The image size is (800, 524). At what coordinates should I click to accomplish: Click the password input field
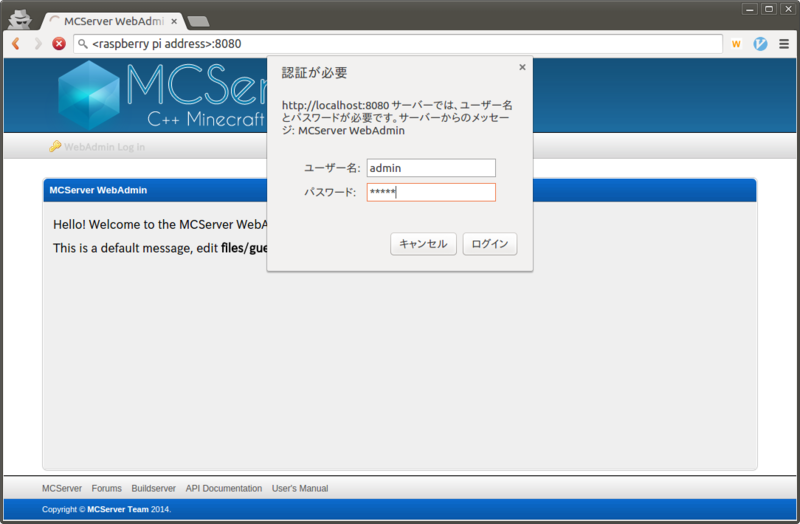point(431,192)
